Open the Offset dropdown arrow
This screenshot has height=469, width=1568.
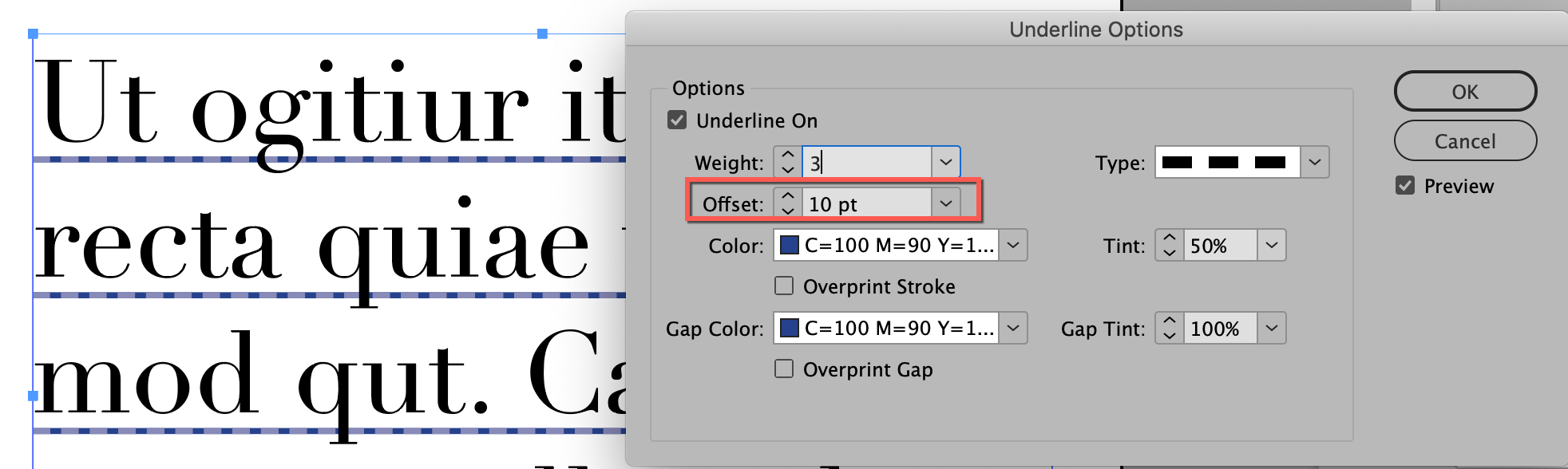click(x=946, y=204)
